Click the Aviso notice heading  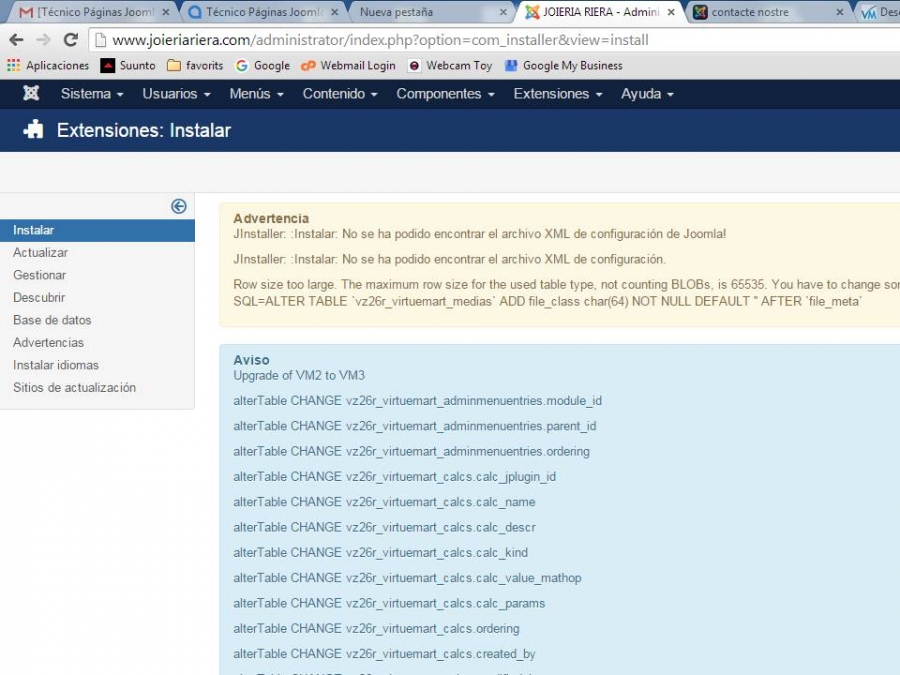click(x=251, y=360)
